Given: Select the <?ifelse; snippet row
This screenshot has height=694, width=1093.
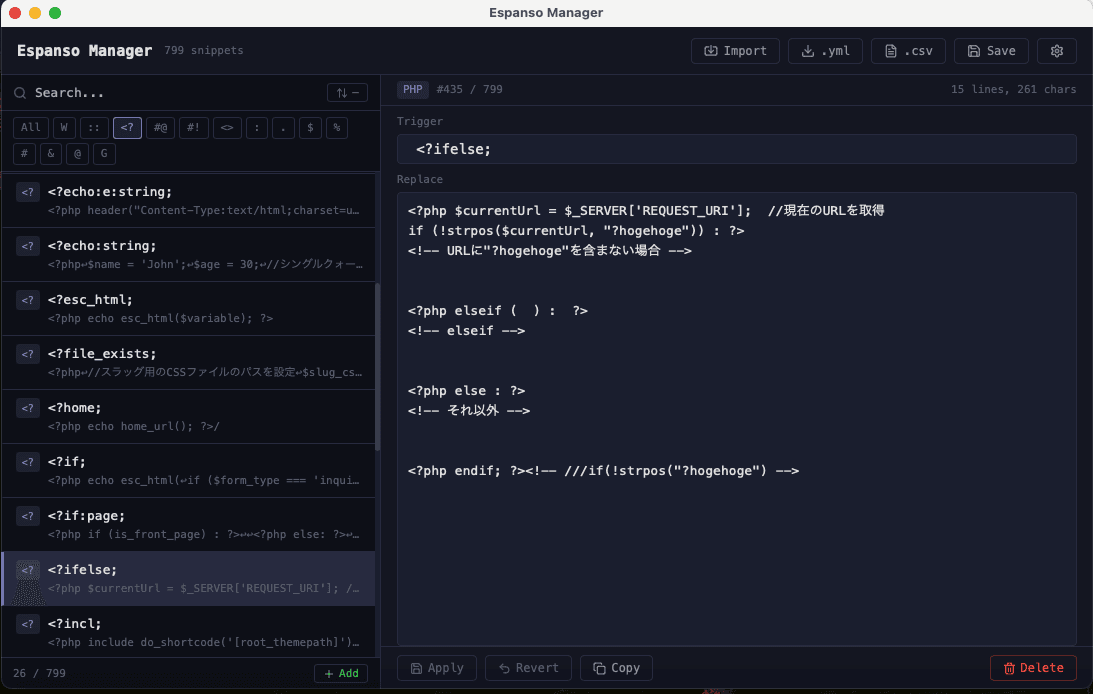Looking at the screenshot, I should pyautogui.click(x=189, y=579).
